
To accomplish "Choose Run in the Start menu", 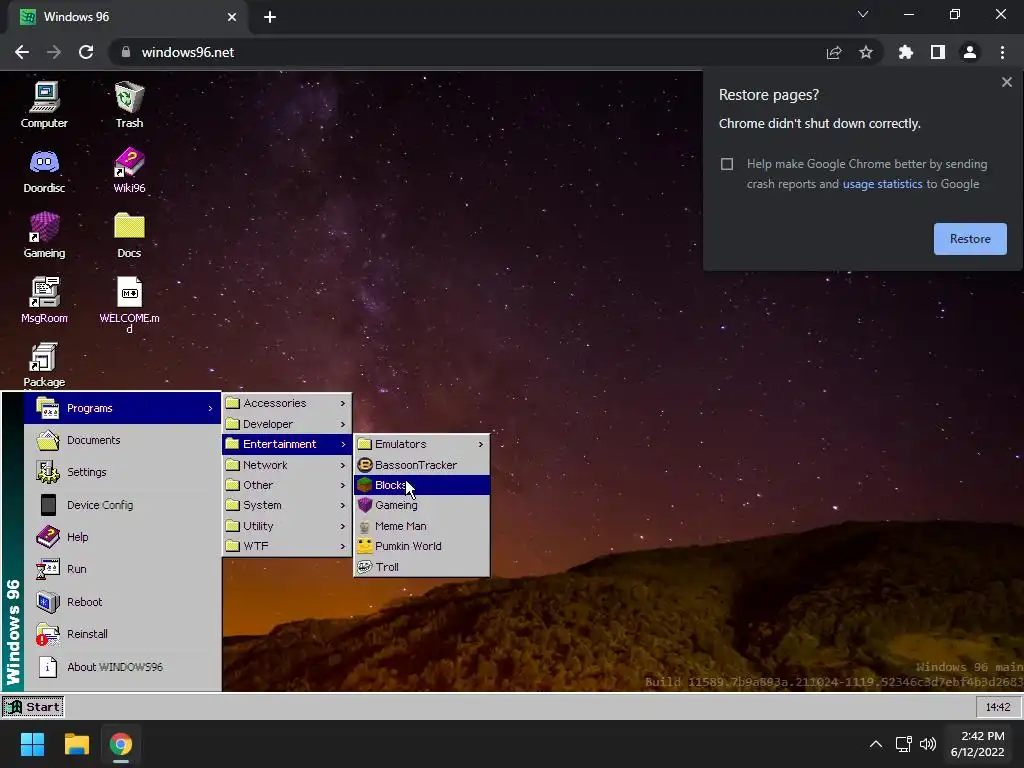I will tap(123, 569).
